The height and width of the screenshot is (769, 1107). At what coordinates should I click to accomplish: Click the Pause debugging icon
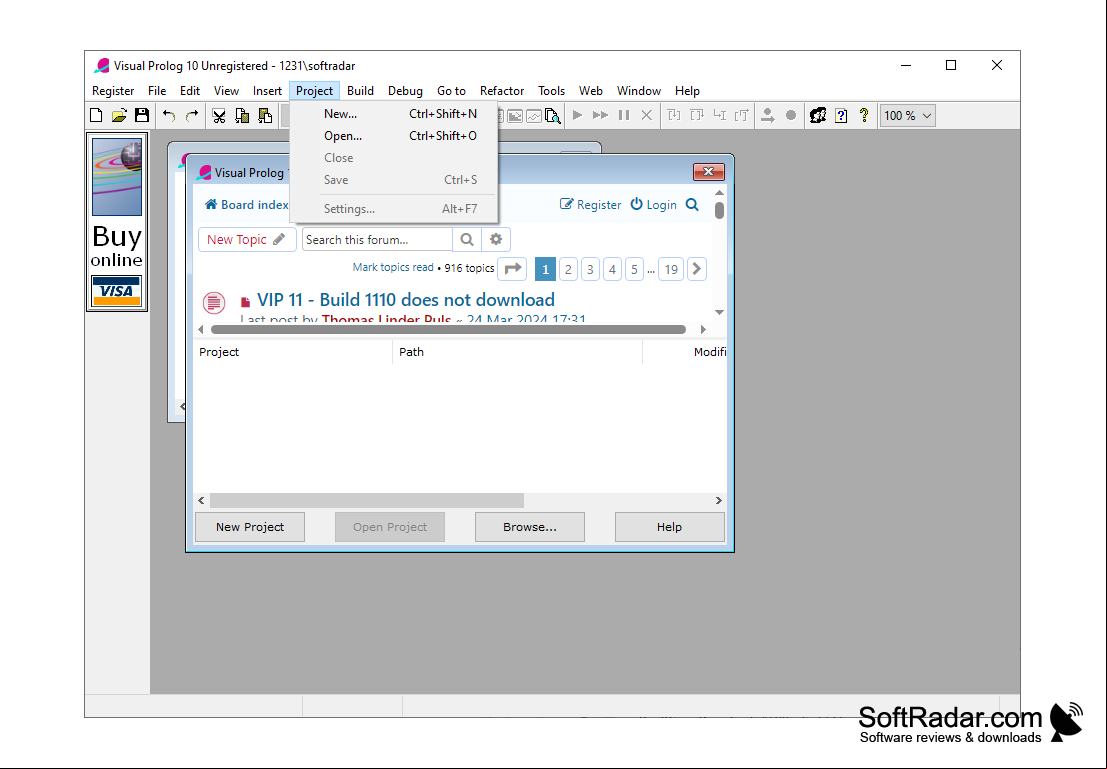(x=624, y=115)
